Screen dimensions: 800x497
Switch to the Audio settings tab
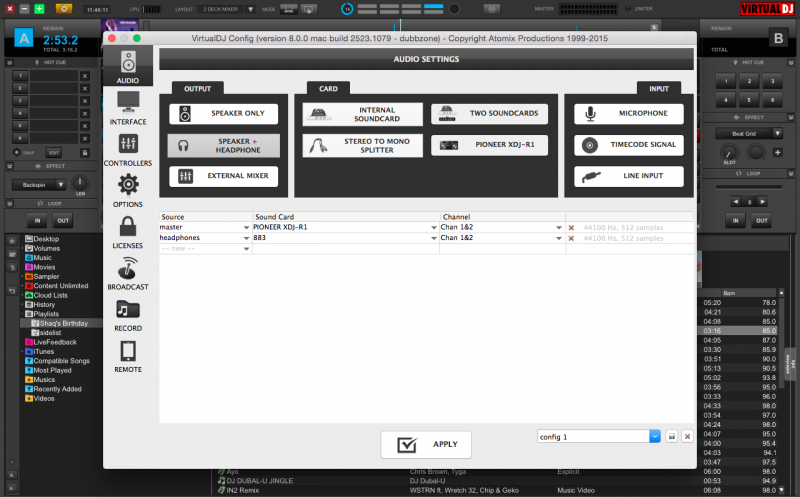[128, 65]
